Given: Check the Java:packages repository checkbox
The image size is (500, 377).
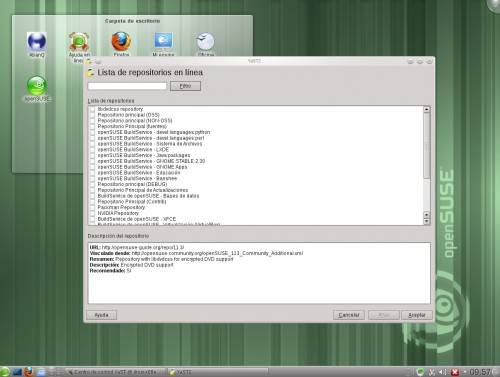Looking at the screenshot, I should (92, 155).
